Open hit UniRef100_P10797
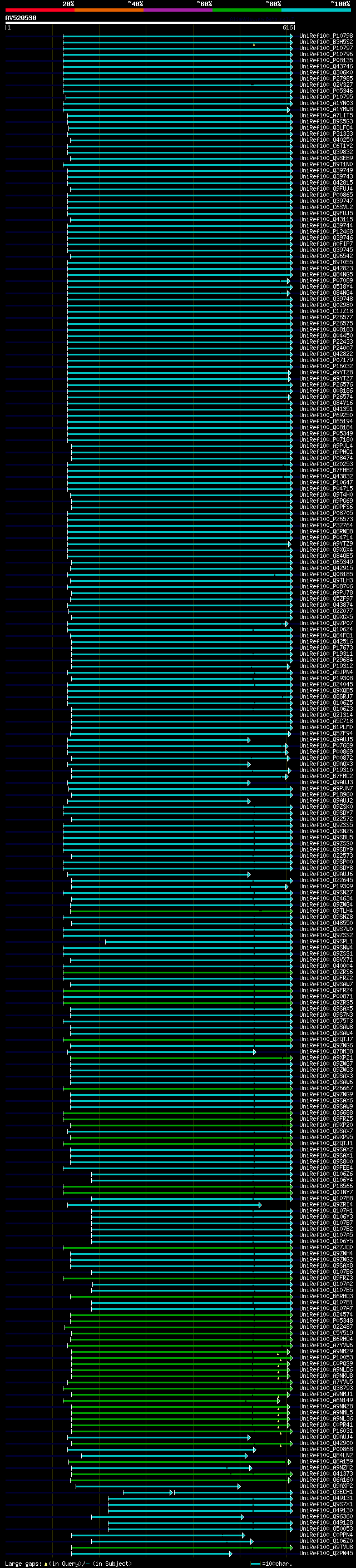356x1568 pixels. (325, 48)
